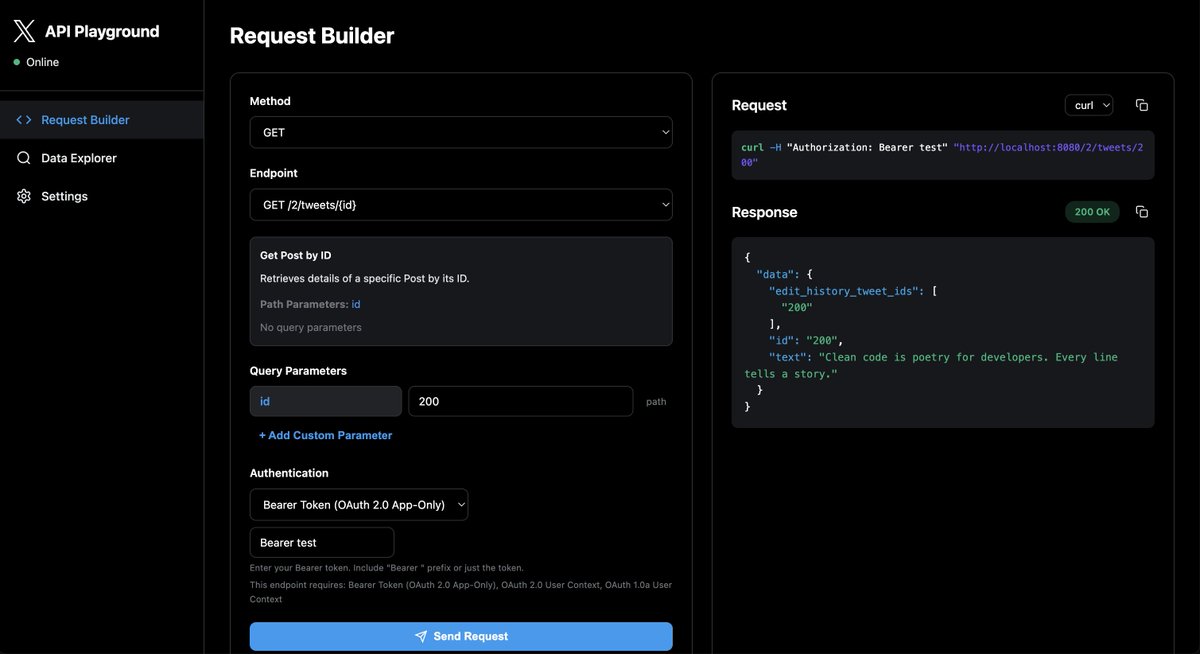
Task: Click the id path parameter link
Action: 356,304
